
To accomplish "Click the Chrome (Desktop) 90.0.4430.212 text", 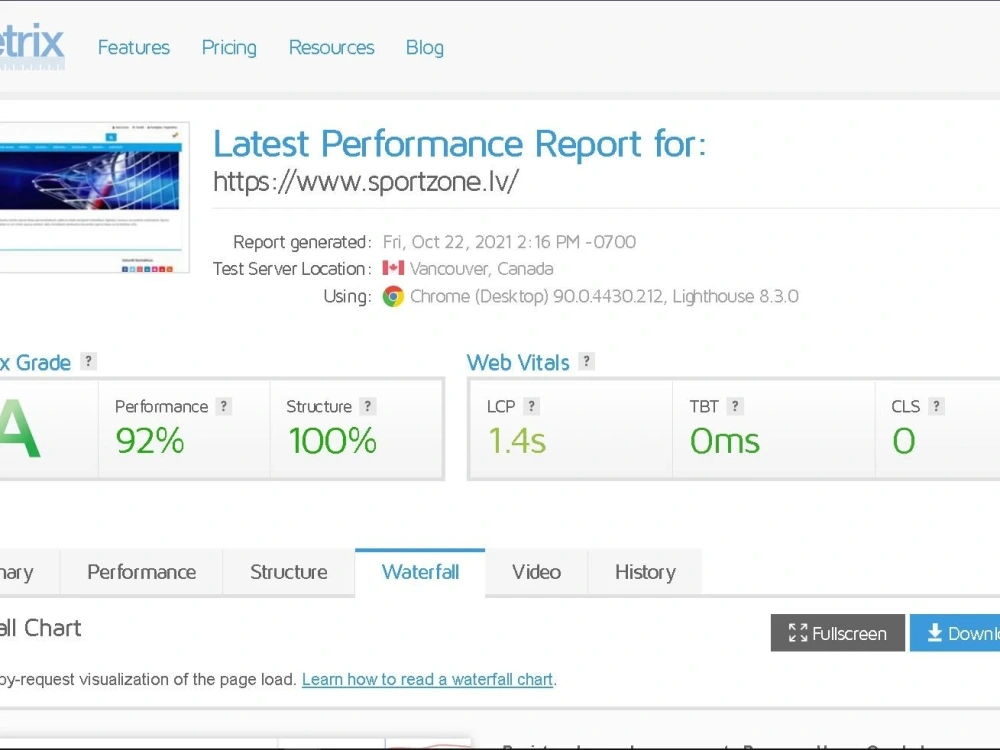I will pyautogui.click(x=604, y=296).
